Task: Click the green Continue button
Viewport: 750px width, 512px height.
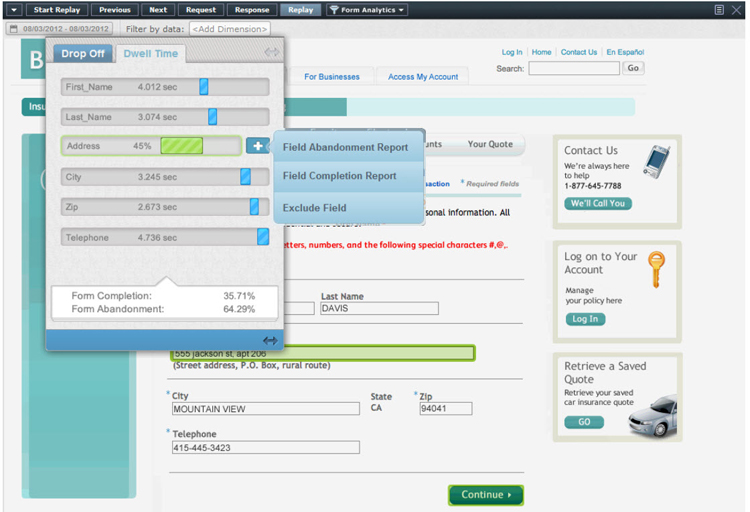Action: pyautogui.click(x=485, y=494)
